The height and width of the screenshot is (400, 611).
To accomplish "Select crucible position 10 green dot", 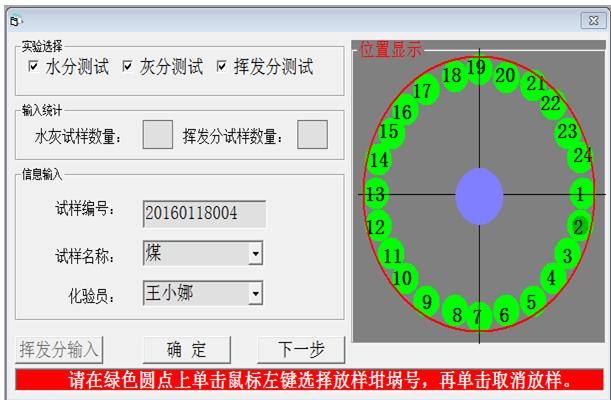I will pos(404,277).
